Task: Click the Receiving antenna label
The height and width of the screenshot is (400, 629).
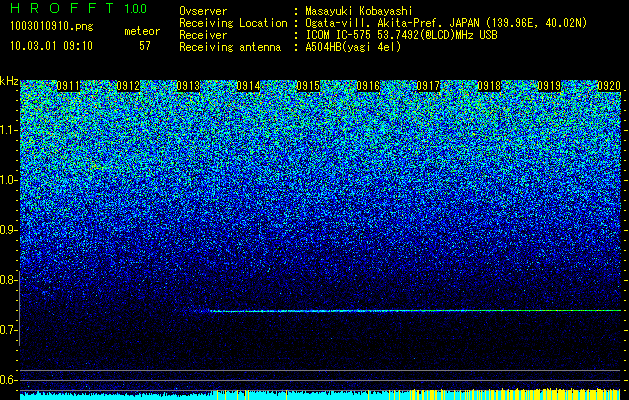Action: pyautogui.click(x=230, y=47)
